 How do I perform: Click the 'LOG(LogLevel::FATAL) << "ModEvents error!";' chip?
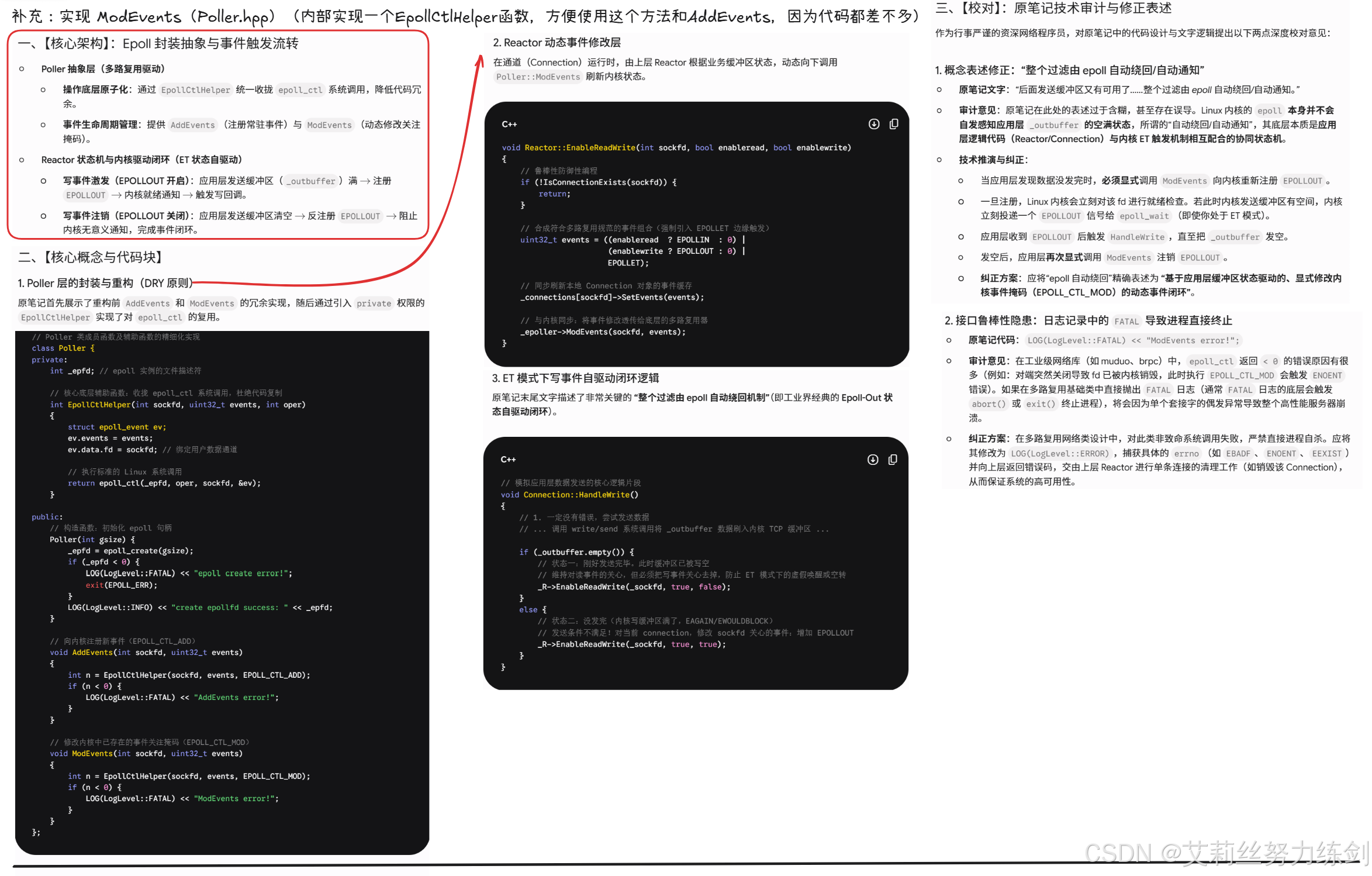(x=1133, y=341)
